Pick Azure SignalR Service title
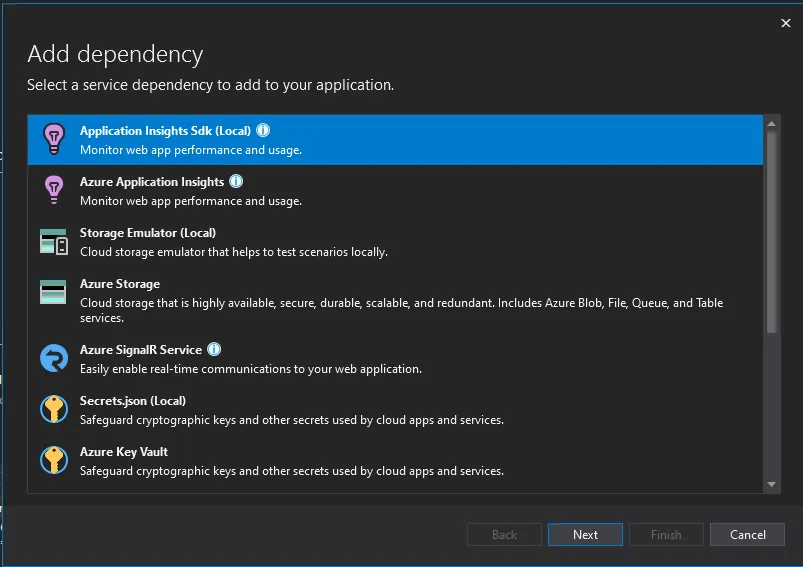803x567 pixels. [141, 350]
